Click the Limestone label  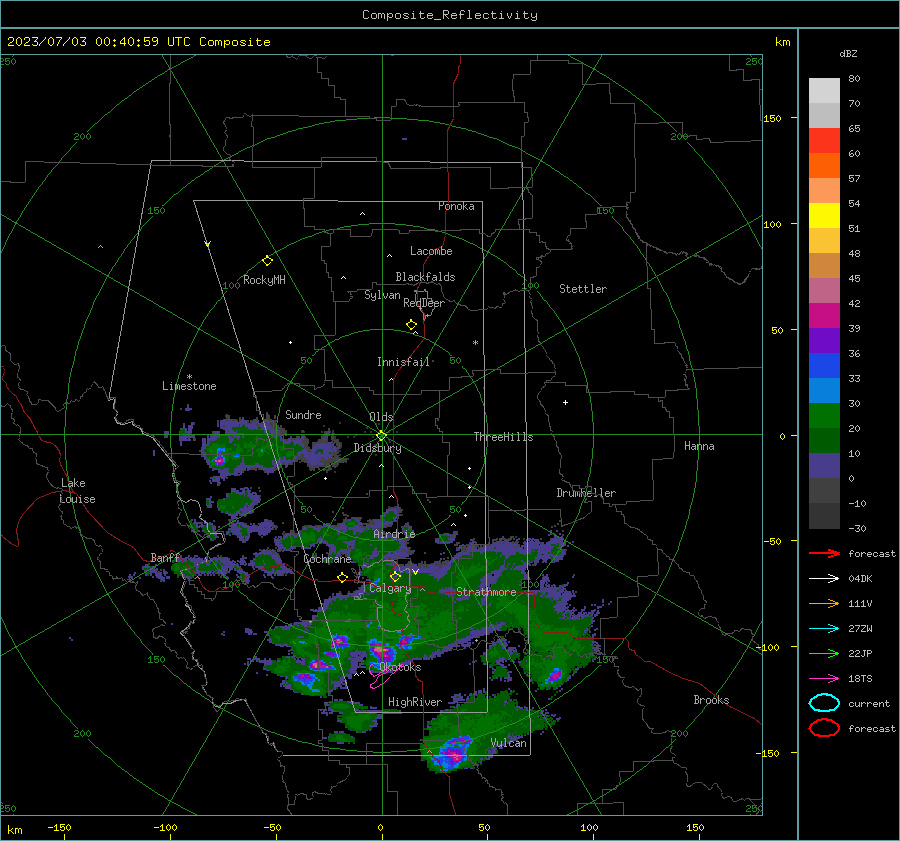point(189,386)
